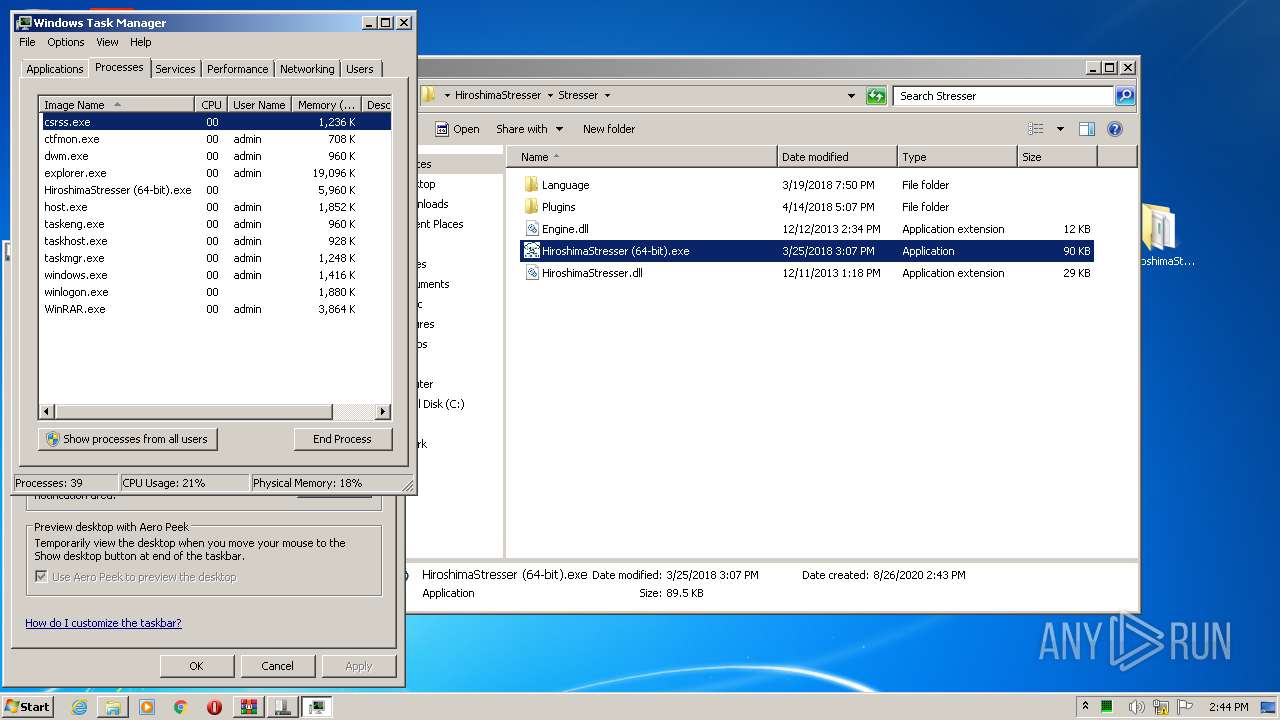Change view with the views icon

[1036, 129]
